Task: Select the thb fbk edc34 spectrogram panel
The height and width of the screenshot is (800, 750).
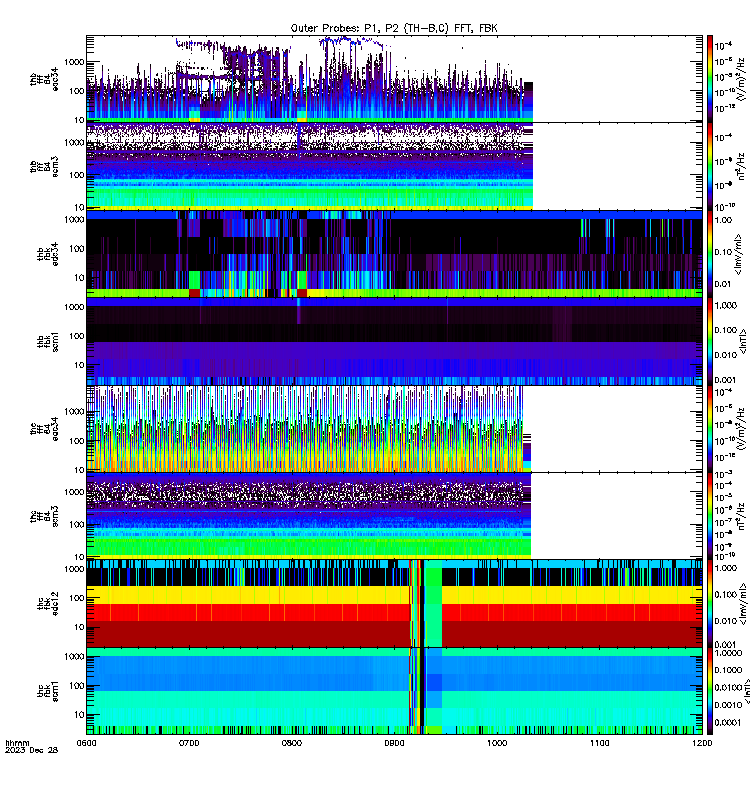Action: [394, 254]
